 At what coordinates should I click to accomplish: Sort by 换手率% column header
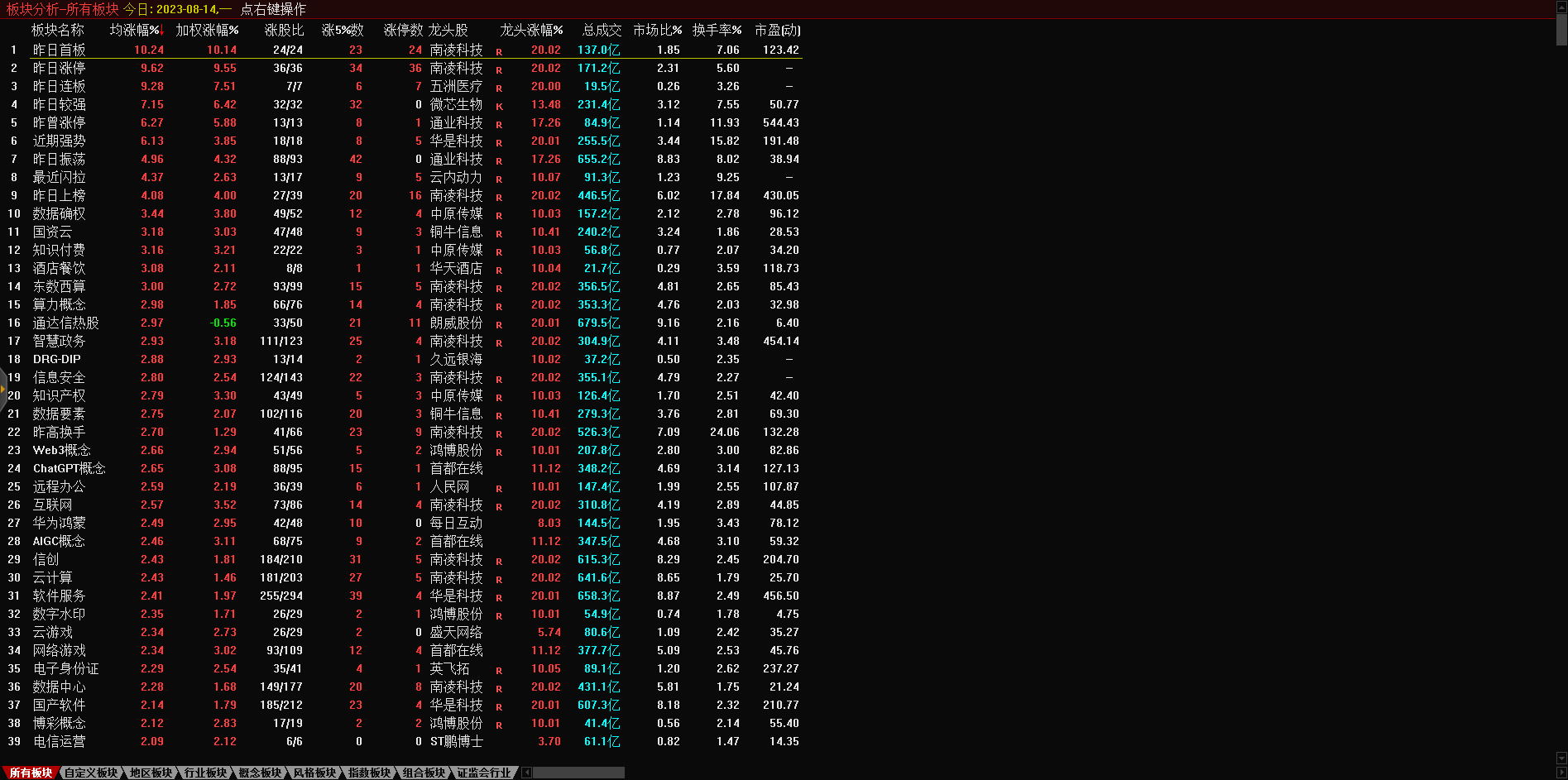[x=716, y=30]
